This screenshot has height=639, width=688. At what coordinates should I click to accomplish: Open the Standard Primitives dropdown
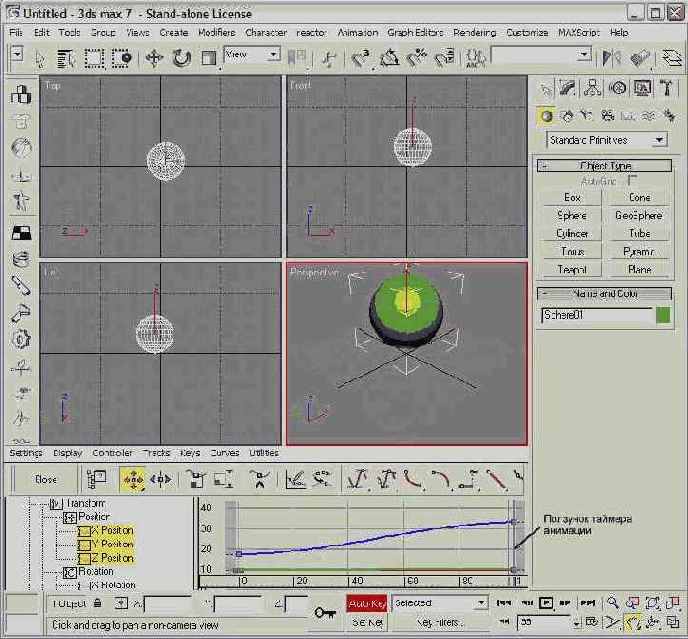[607, 140]
